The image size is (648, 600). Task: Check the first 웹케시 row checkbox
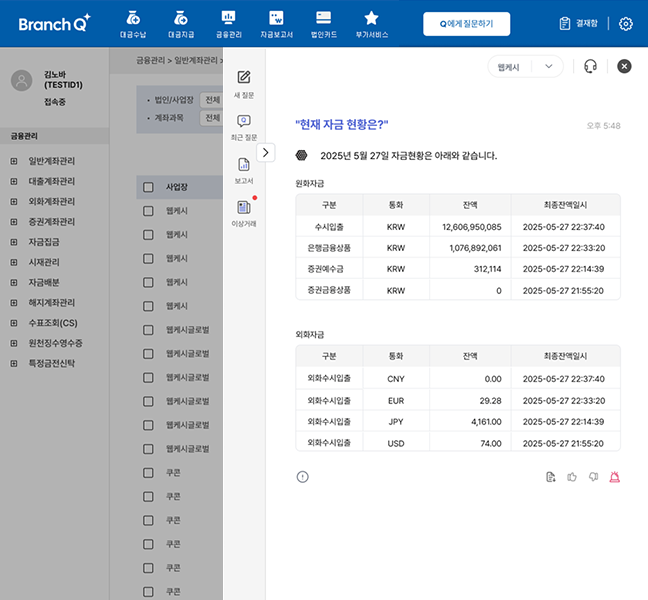pyautogui.click(x=148, y=211)
